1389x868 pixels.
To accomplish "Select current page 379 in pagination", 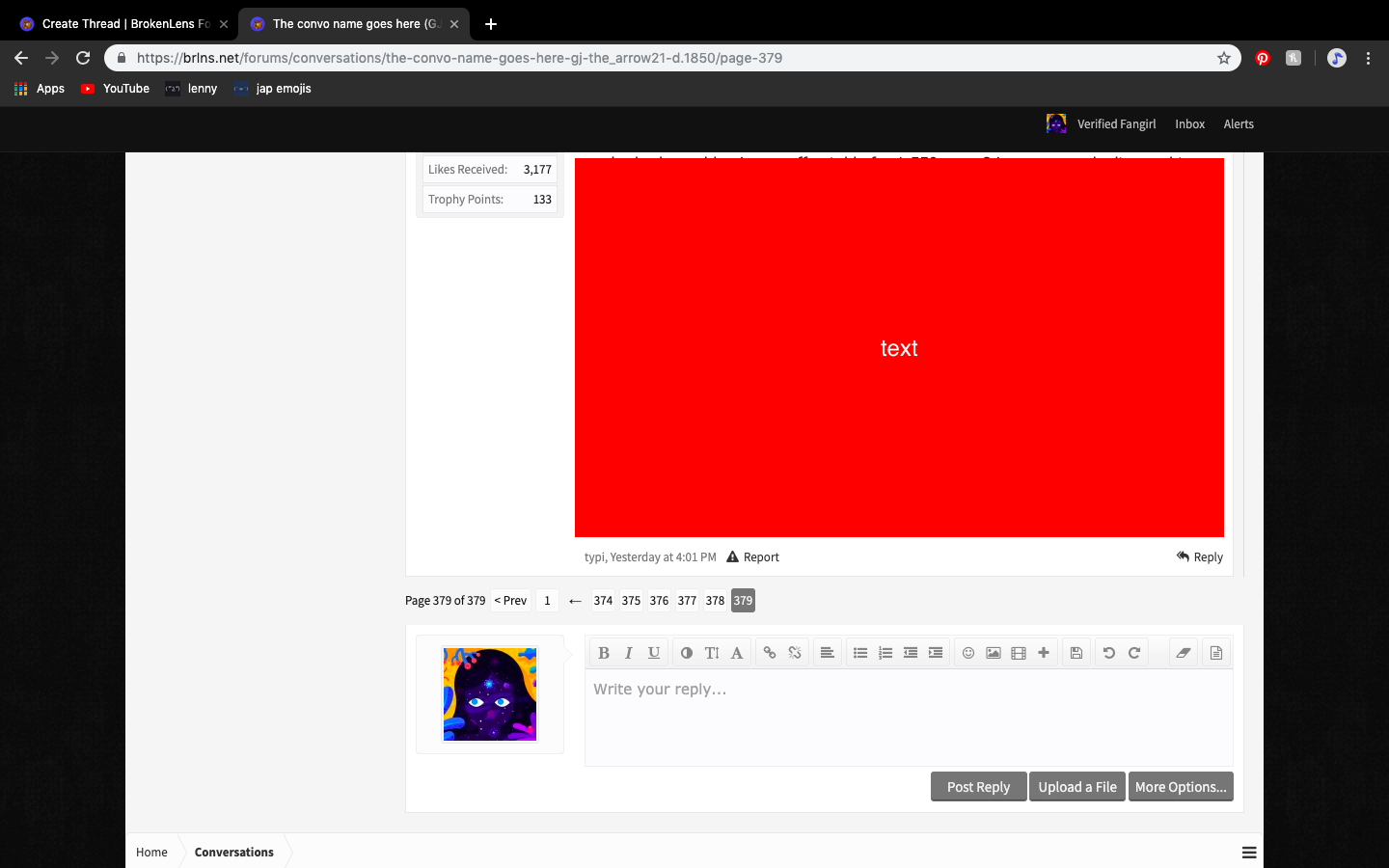I will (743, 601).
